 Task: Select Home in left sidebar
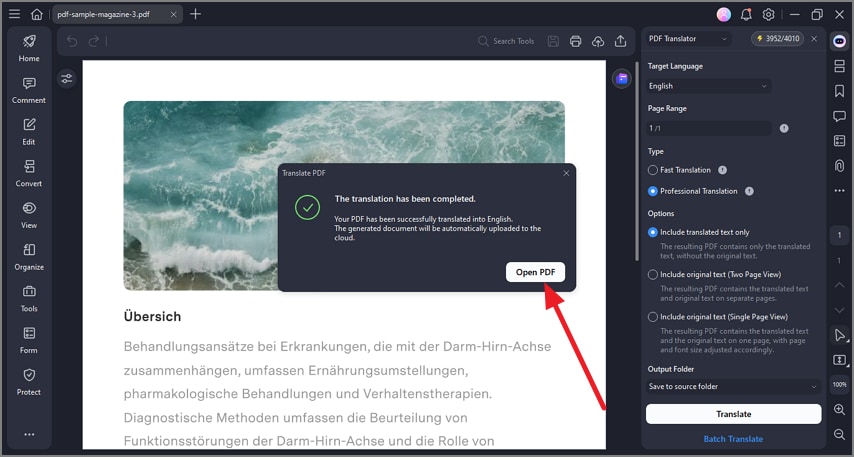click(29, 48)
